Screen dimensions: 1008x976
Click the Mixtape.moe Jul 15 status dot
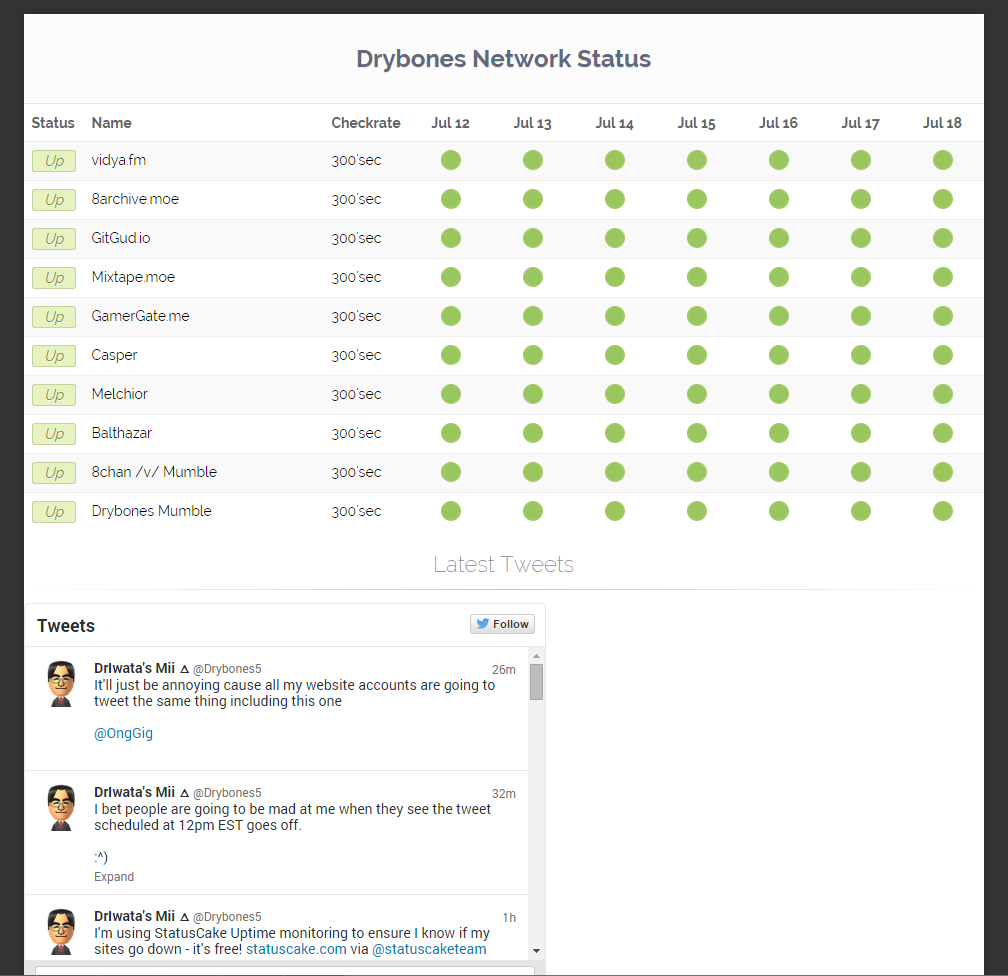point(697,277)
